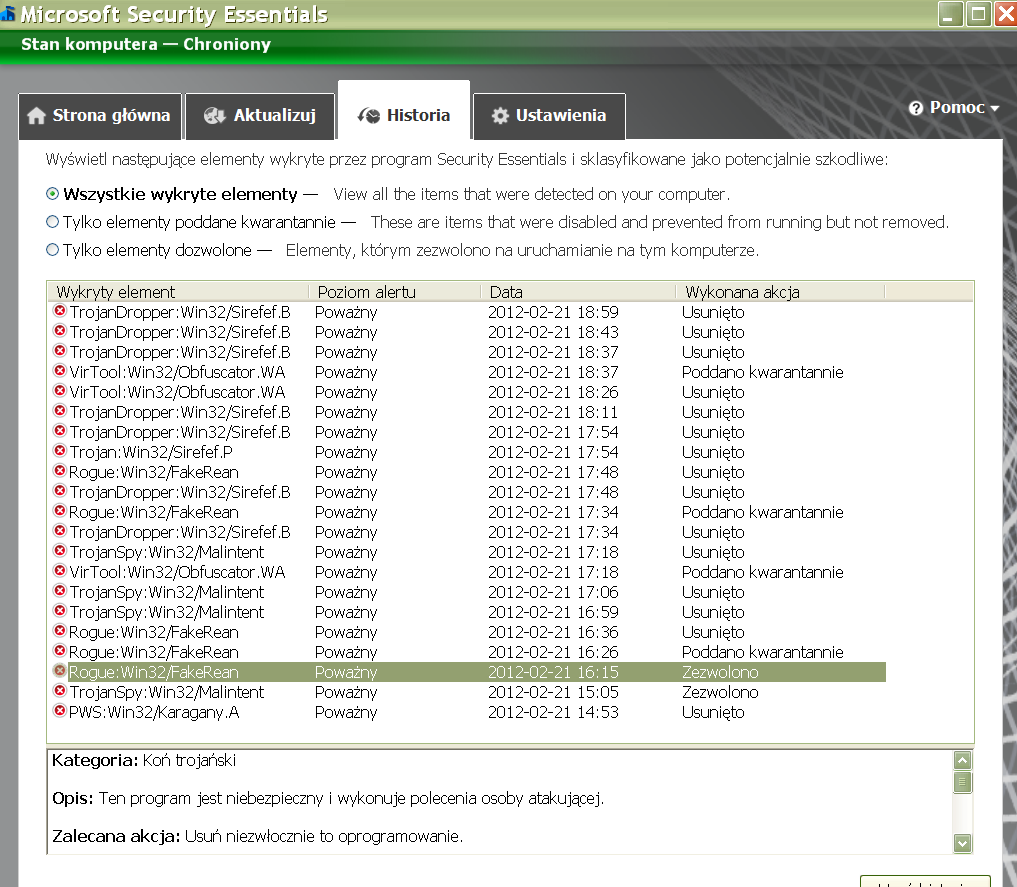Click threat icon for TrojanDropper Sirefef.B at 18:37
Image resolution: width=1017 pixels, height=887 pixels.
(x=60, y=351)
